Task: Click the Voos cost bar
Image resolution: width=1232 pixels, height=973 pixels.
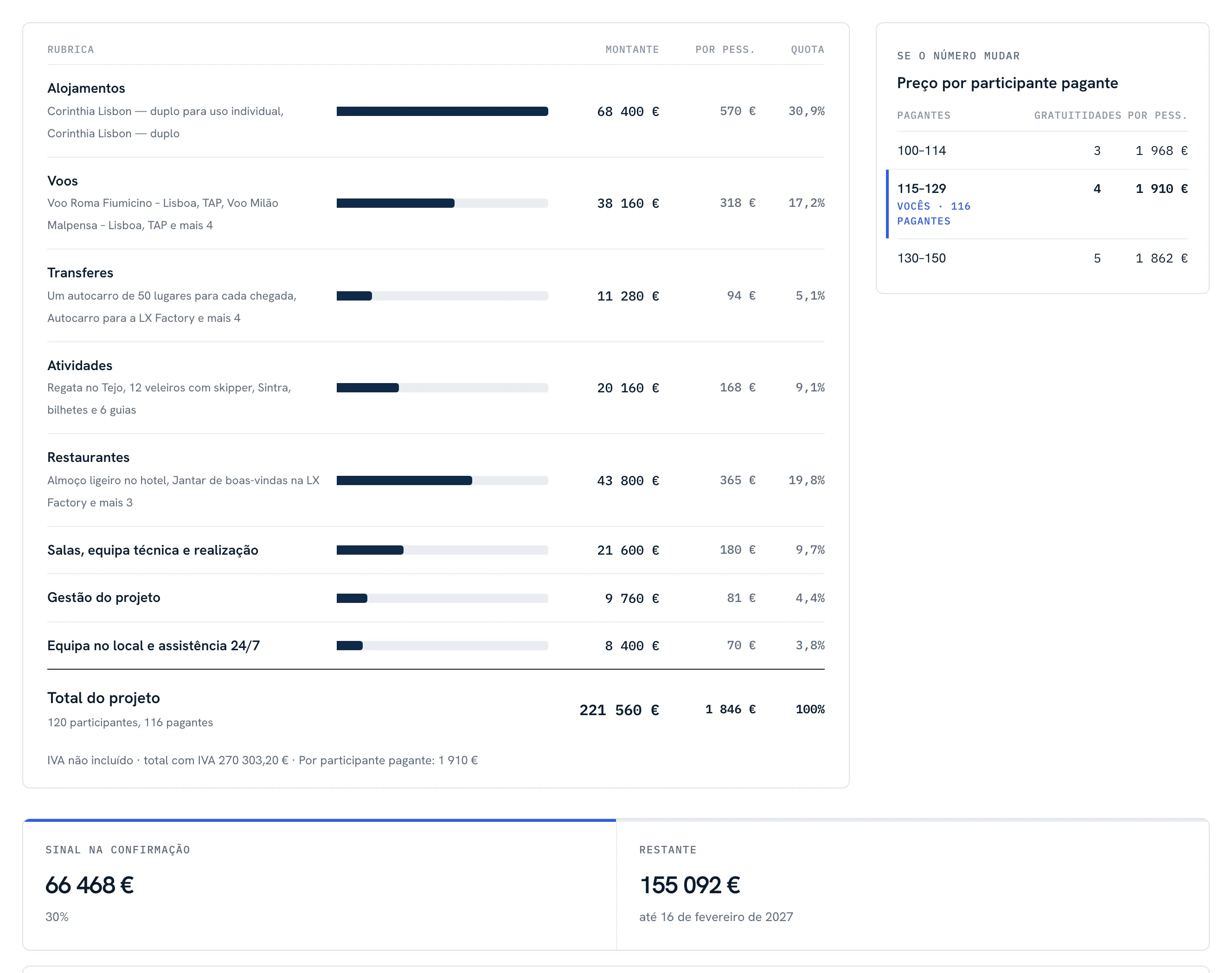Action: click(442, 204)
